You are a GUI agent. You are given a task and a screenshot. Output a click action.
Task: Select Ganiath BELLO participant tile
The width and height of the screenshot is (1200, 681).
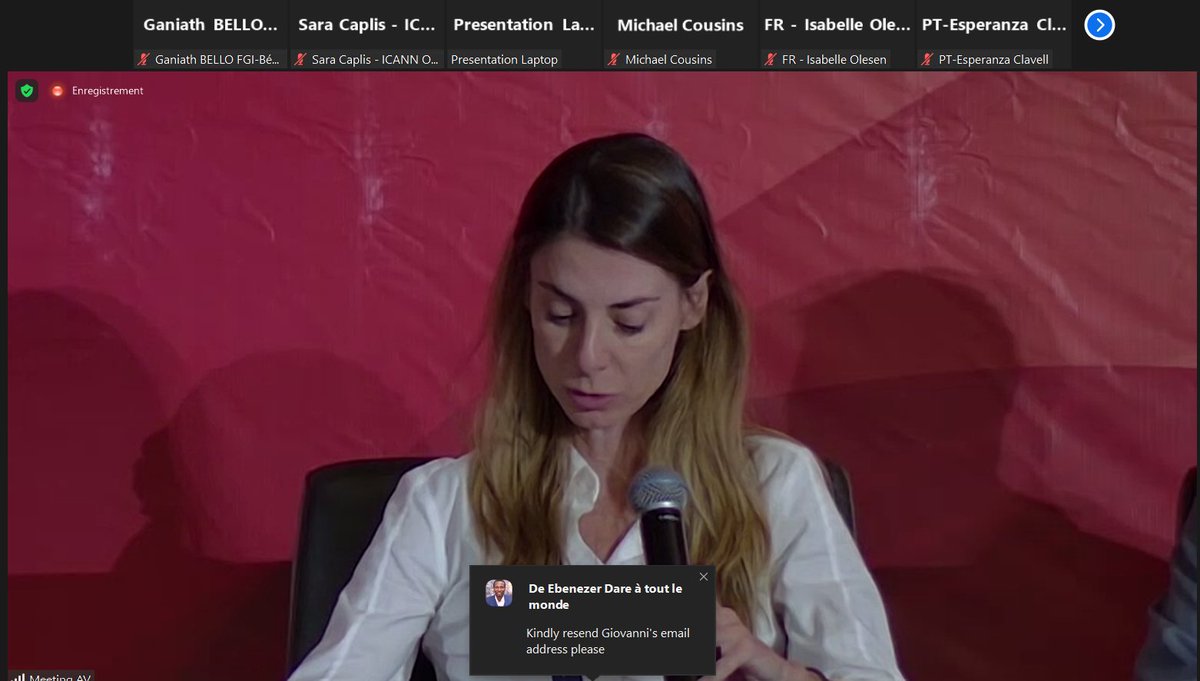[x=211, y=35]
